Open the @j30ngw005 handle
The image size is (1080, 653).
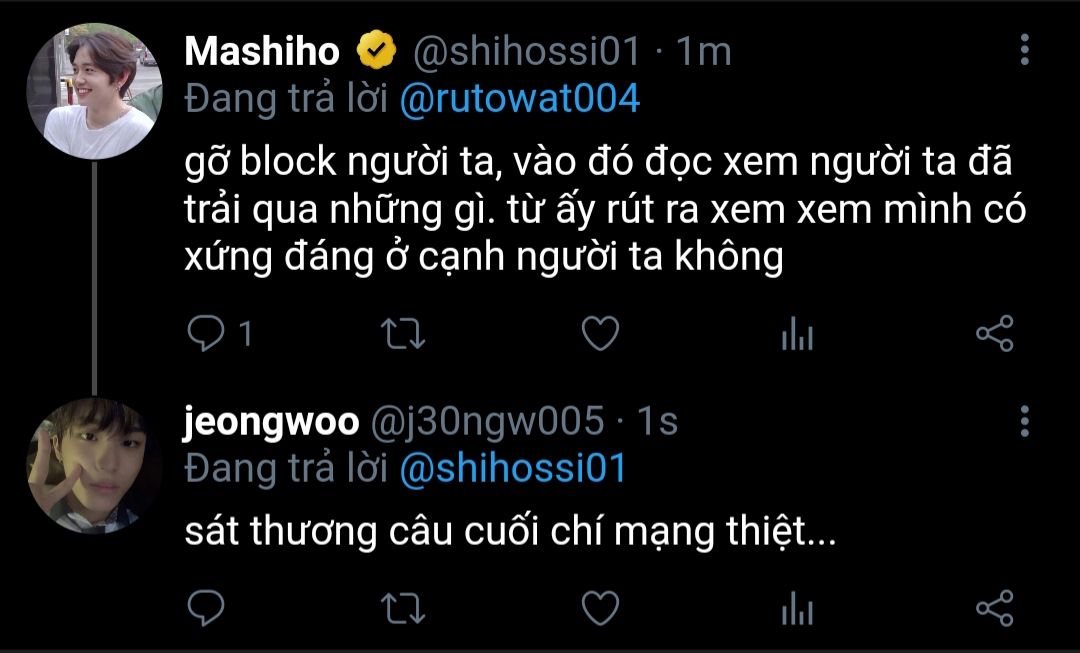pyautogui.click(x=488, y=422)
